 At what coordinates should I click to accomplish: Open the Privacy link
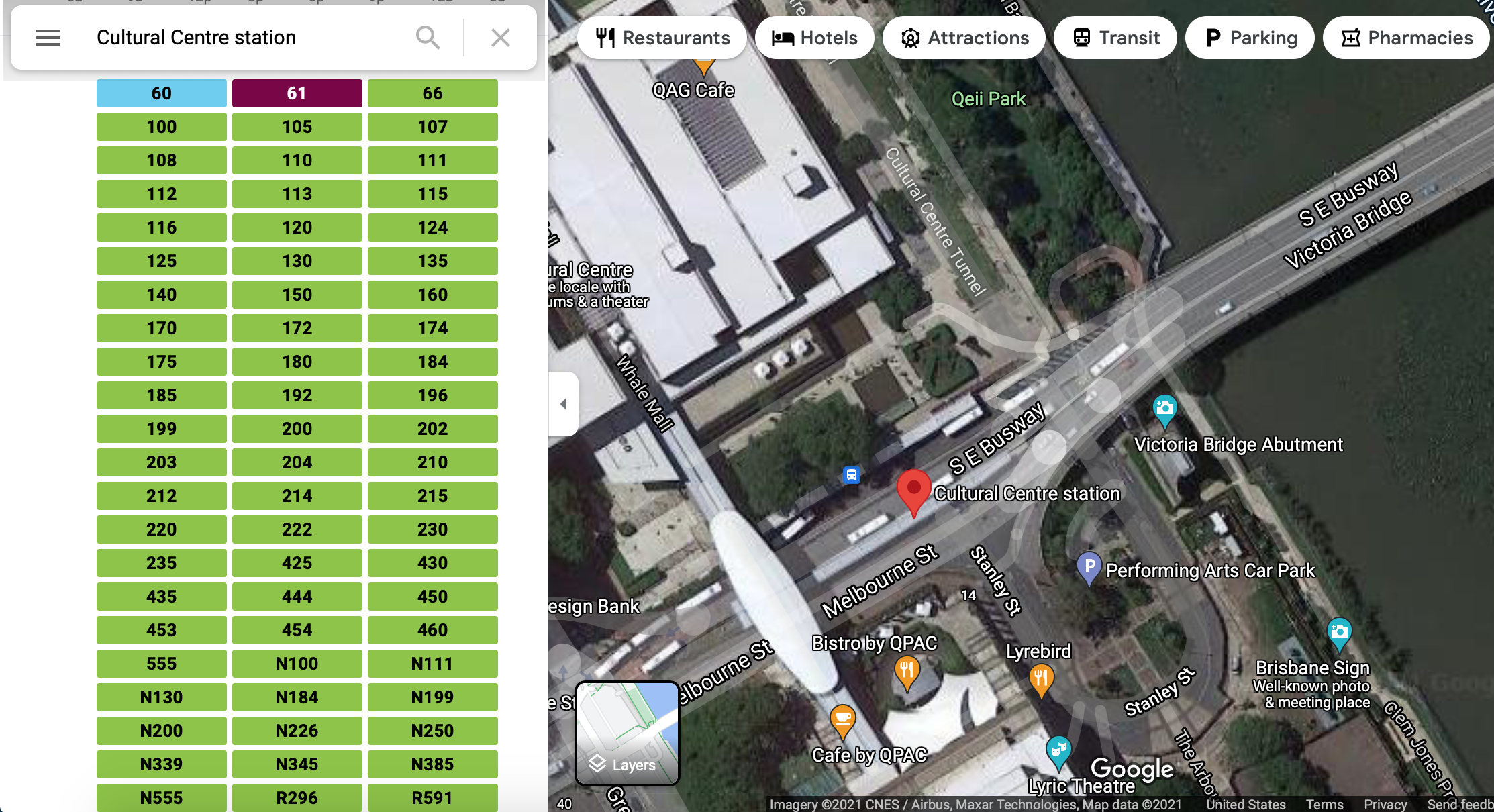pos(1385,804)
